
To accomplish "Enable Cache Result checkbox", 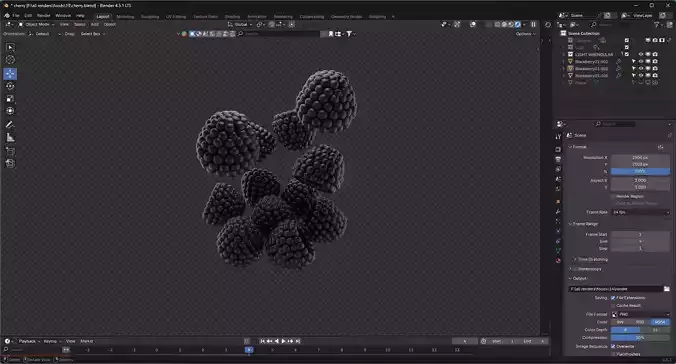I will (613, 305).
